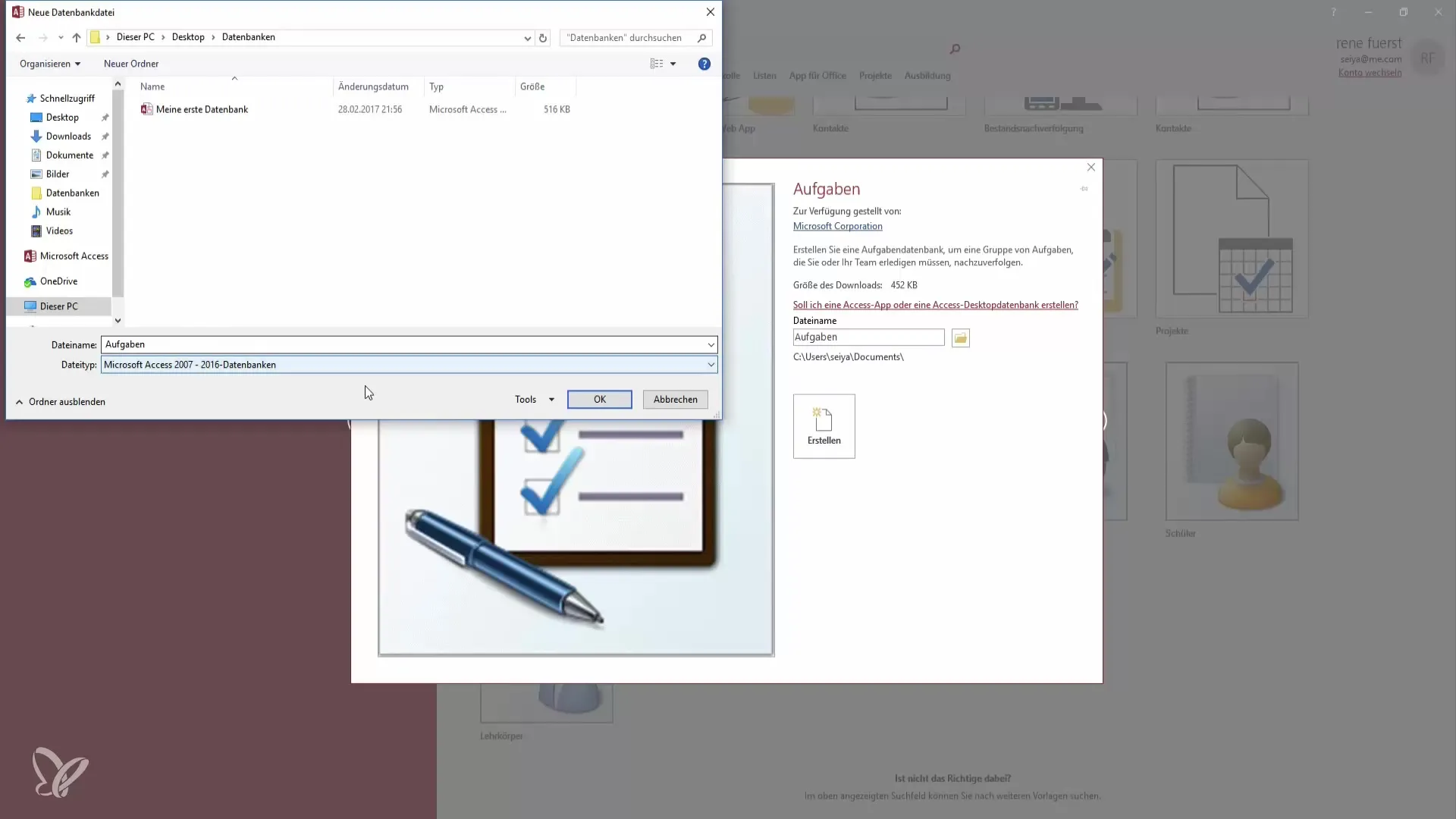Cancel with the Abbrechen button

(675, 400)
